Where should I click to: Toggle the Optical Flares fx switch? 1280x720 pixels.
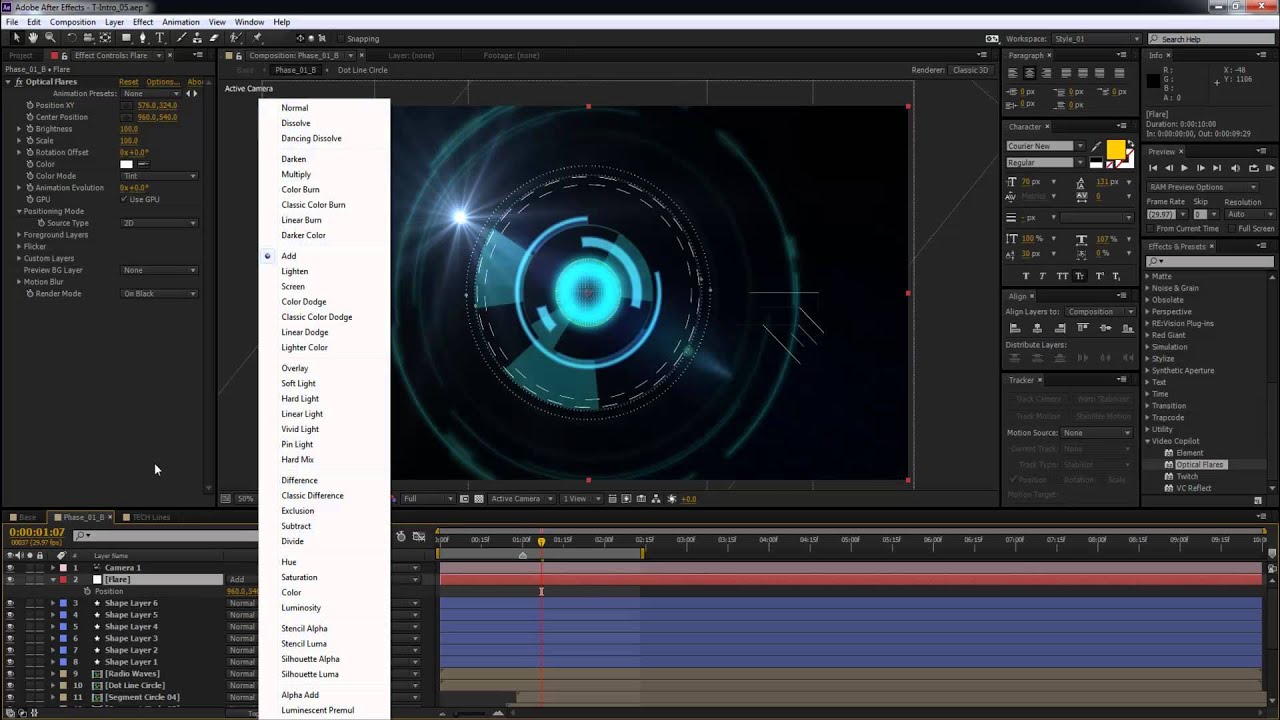click(19, 82)
